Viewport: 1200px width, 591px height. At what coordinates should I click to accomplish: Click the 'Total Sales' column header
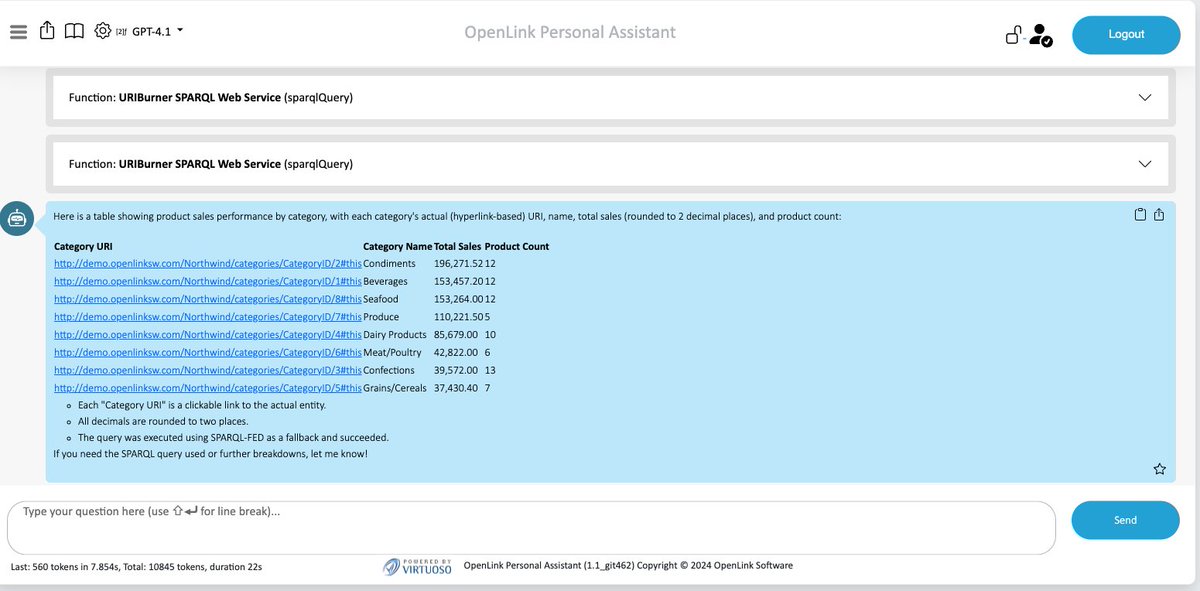coord(457,246)
